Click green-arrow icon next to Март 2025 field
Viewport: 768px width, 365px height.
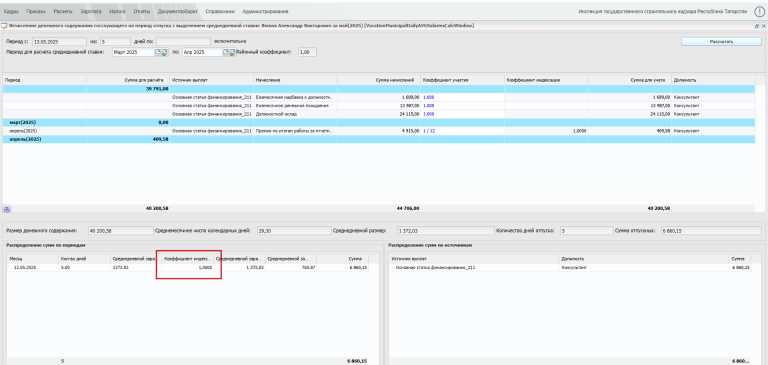[x=165, y=52]
